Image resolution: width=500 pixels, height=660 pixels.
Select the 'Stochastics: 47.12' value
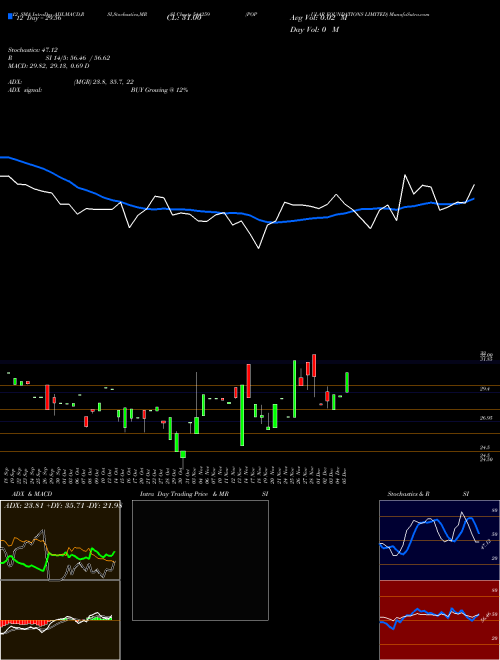tap(33, 50)
